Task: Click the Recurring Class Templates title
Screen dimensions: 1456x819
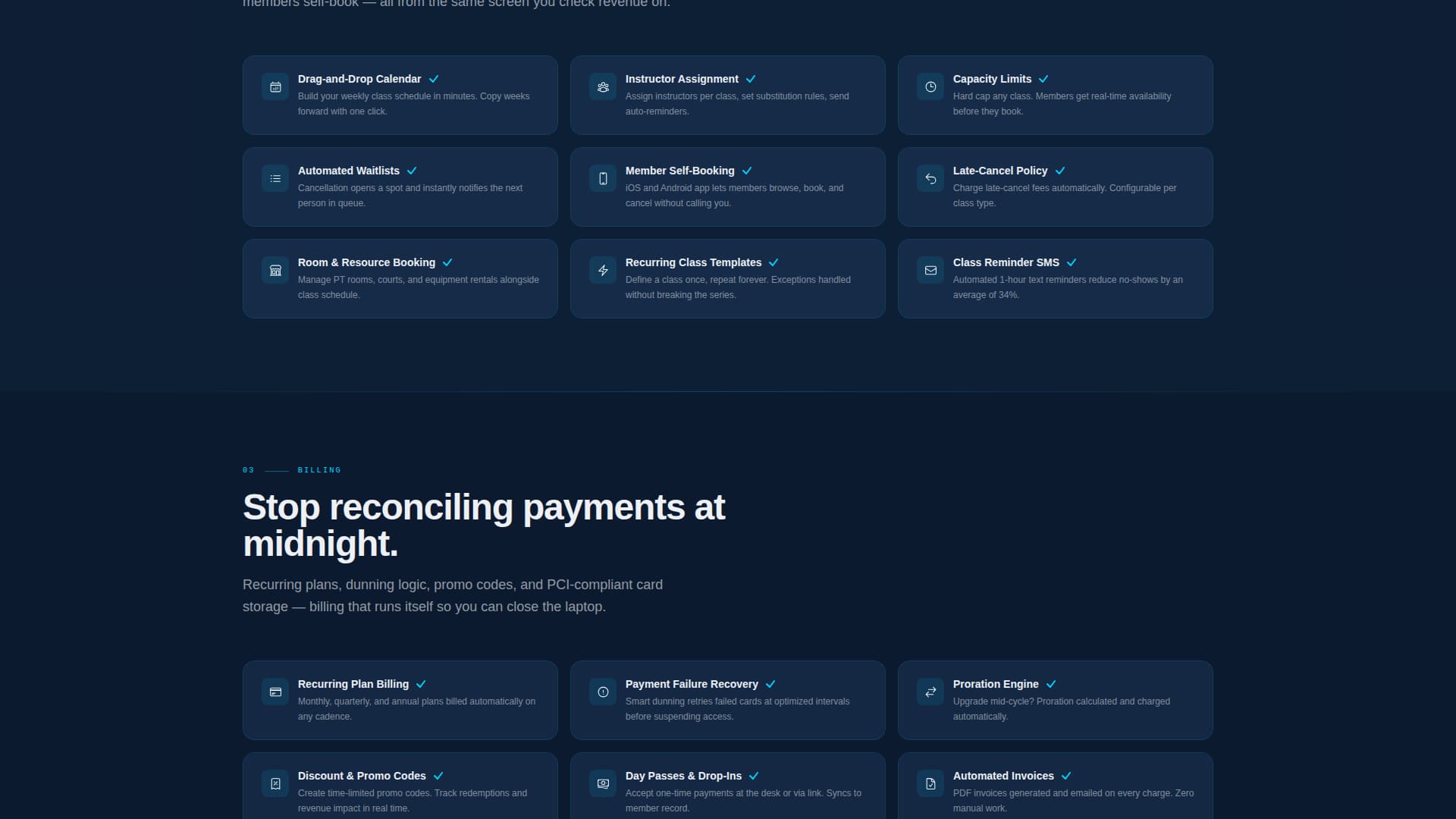Action: tap(693, 262)
